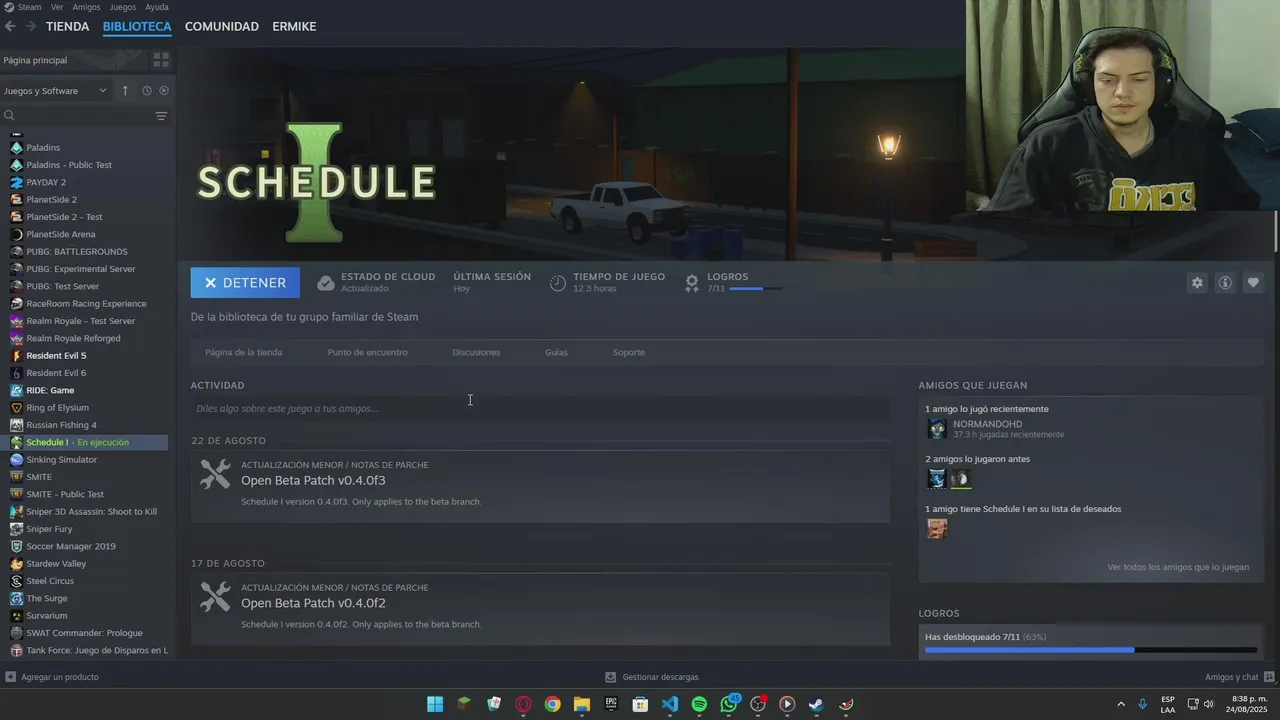
Task: Go forward with the navigation arrow
Action: pyautogui.click(x=31, y=27)
